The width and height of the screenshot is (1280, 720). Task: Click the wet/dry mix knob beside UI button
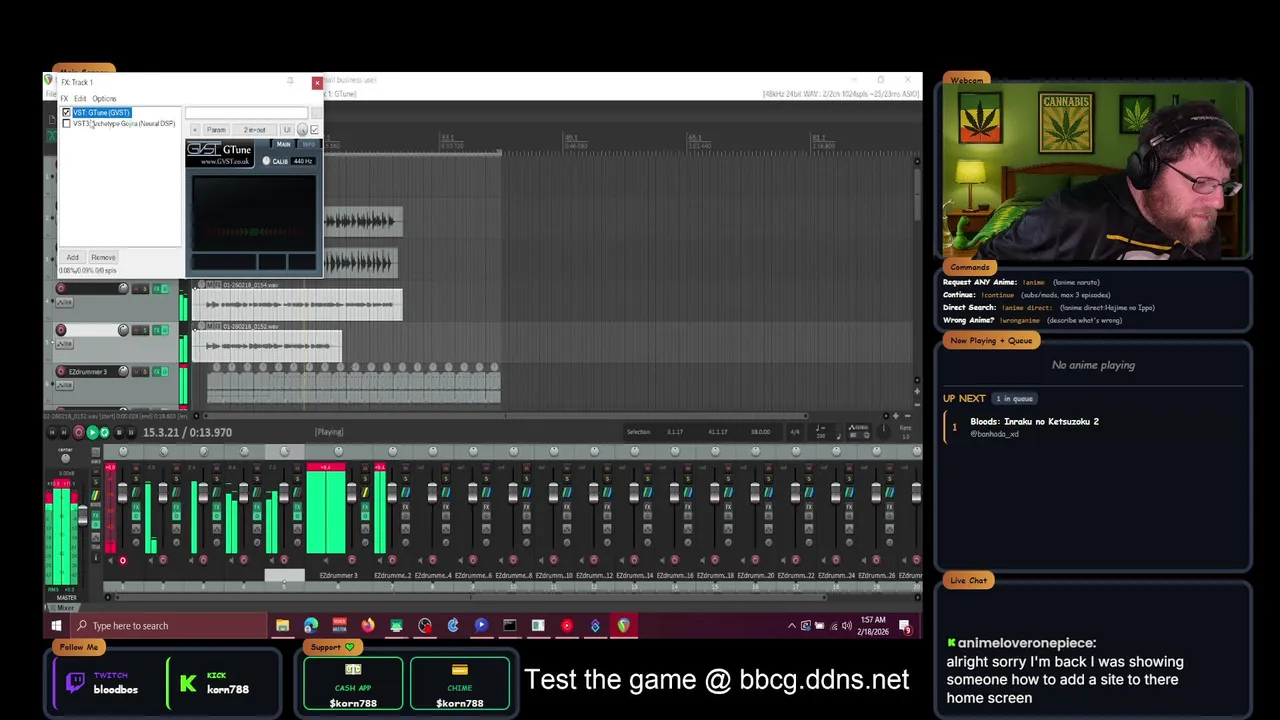tap(302, 130)
